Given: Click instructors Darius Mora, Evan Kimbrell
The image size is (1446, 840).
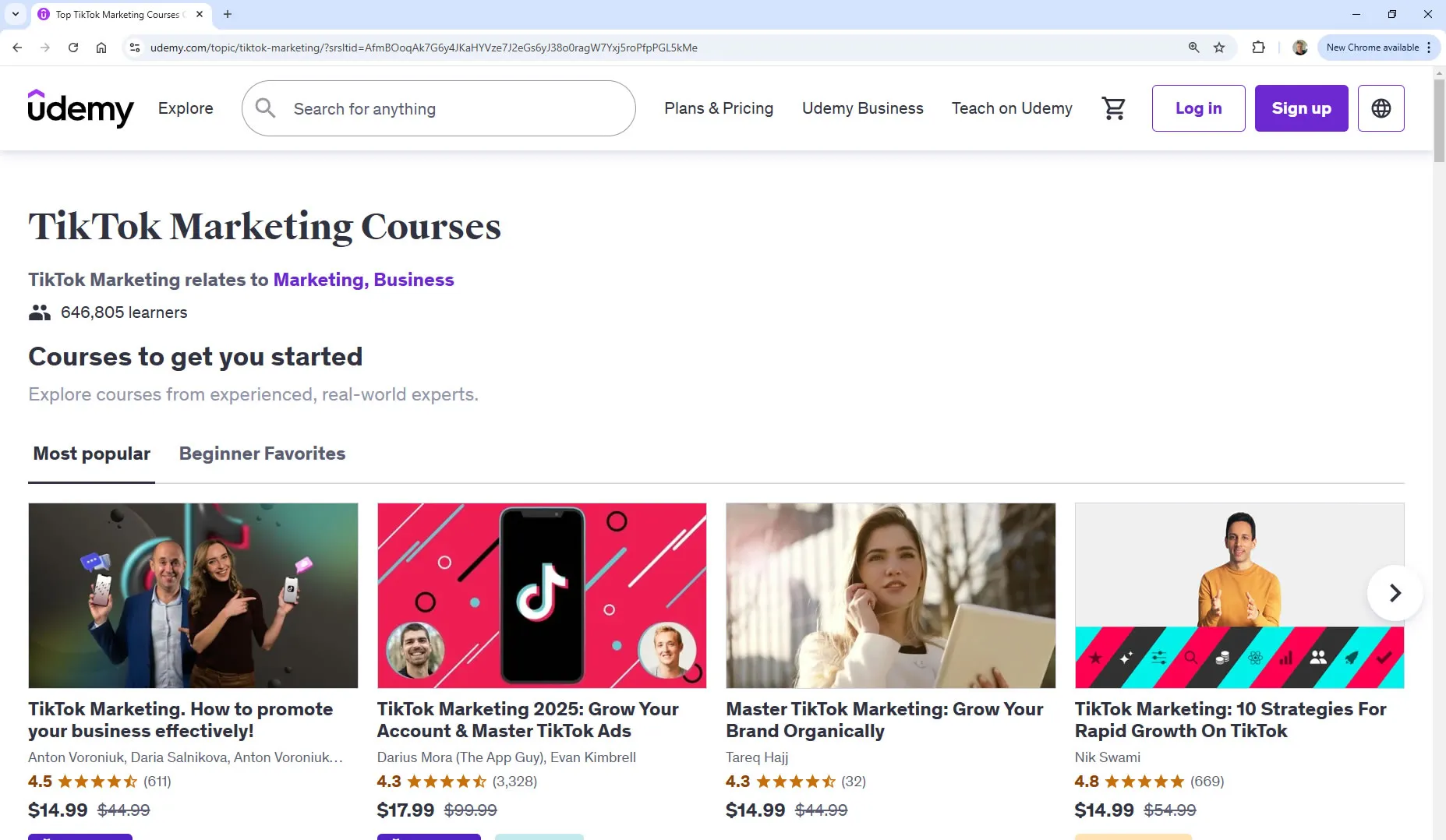Looking at the screenshot, I should [507, 757].
